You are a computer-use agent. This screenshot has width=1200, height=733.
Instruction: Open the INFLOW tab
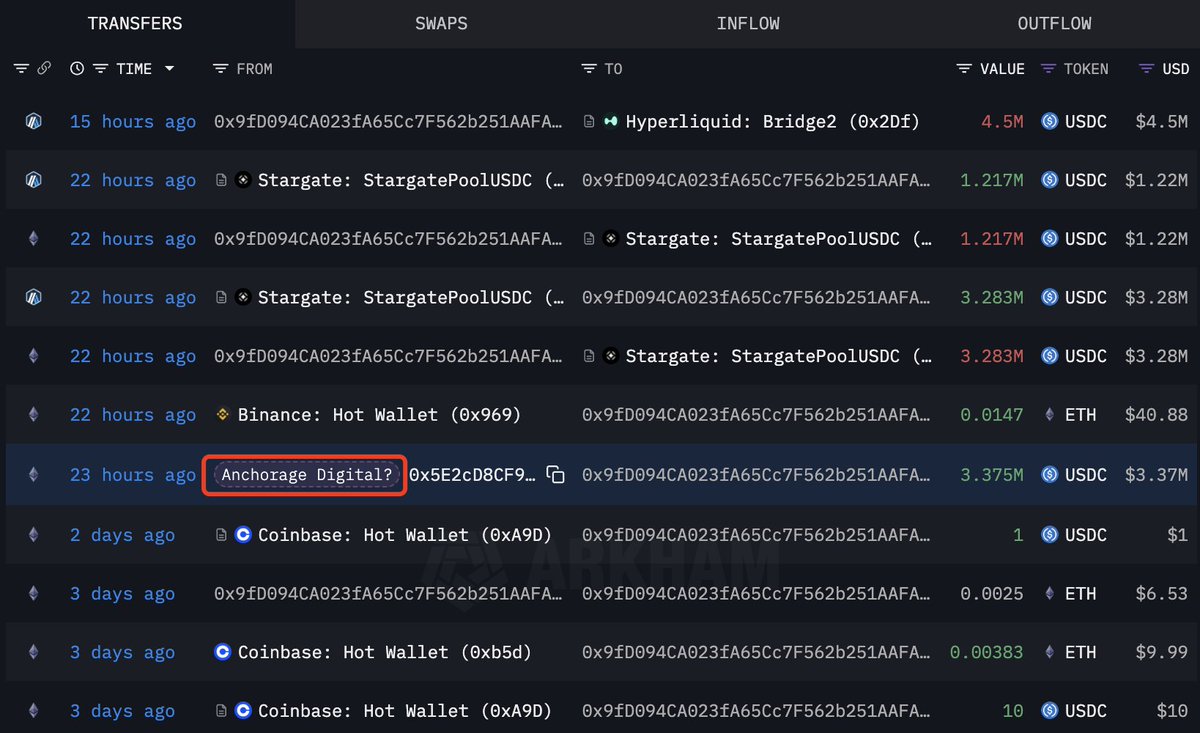[748, 23]
